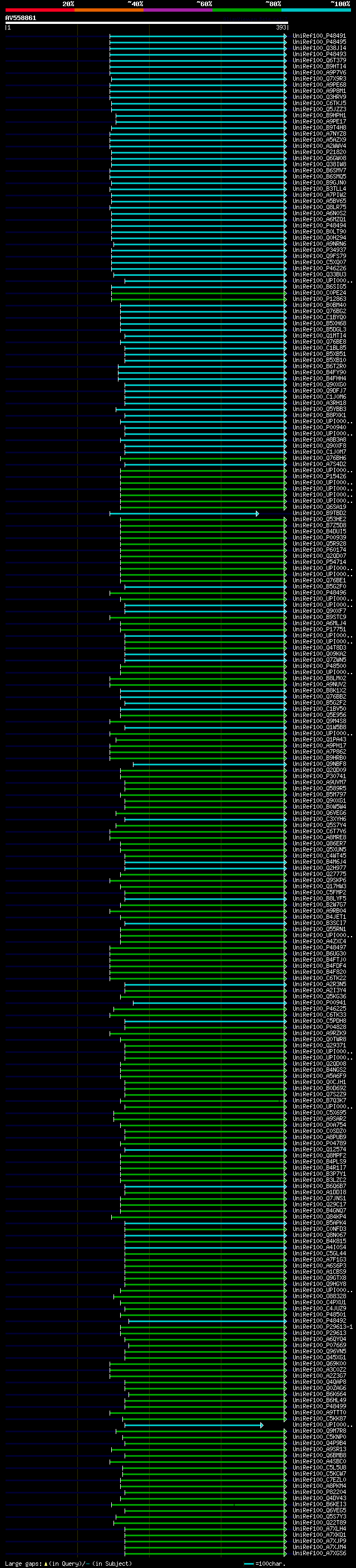Open hit UniRef100_P48500
Viewport: 356px width, 1568px height.
pyautogui.click(x=319, y=666)
